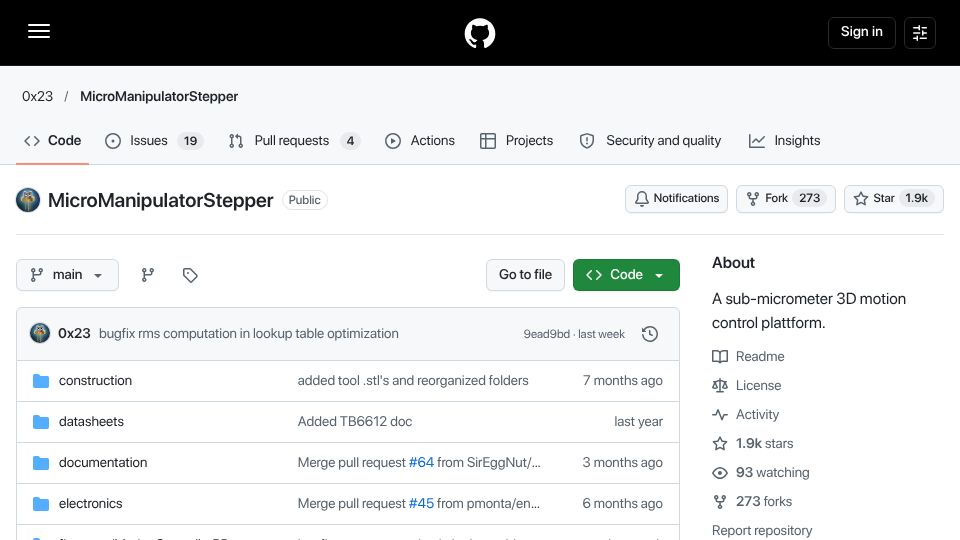Open the electronics folder
This screenshot has width=960, height=540.
[x=91, y=504]
